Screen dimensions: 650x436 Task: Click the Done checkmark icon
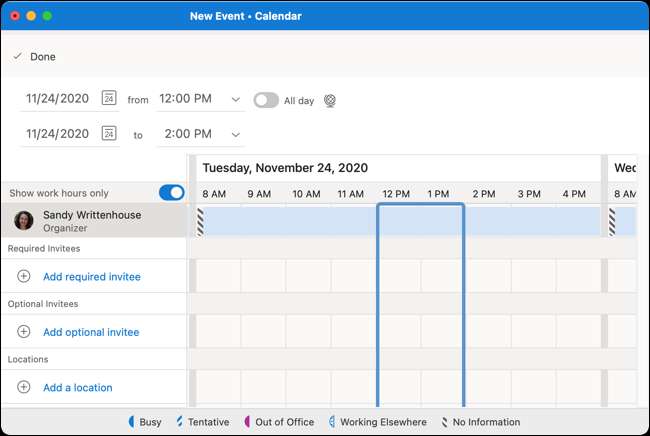[x=17, y=57]
